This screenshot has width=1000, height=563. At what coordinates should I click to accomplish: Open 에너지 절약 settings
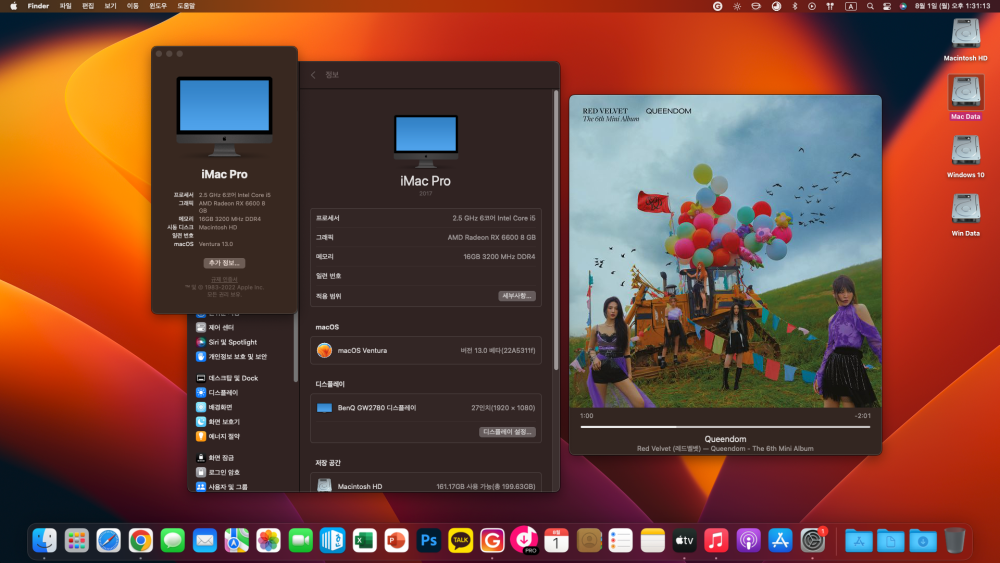218,436
